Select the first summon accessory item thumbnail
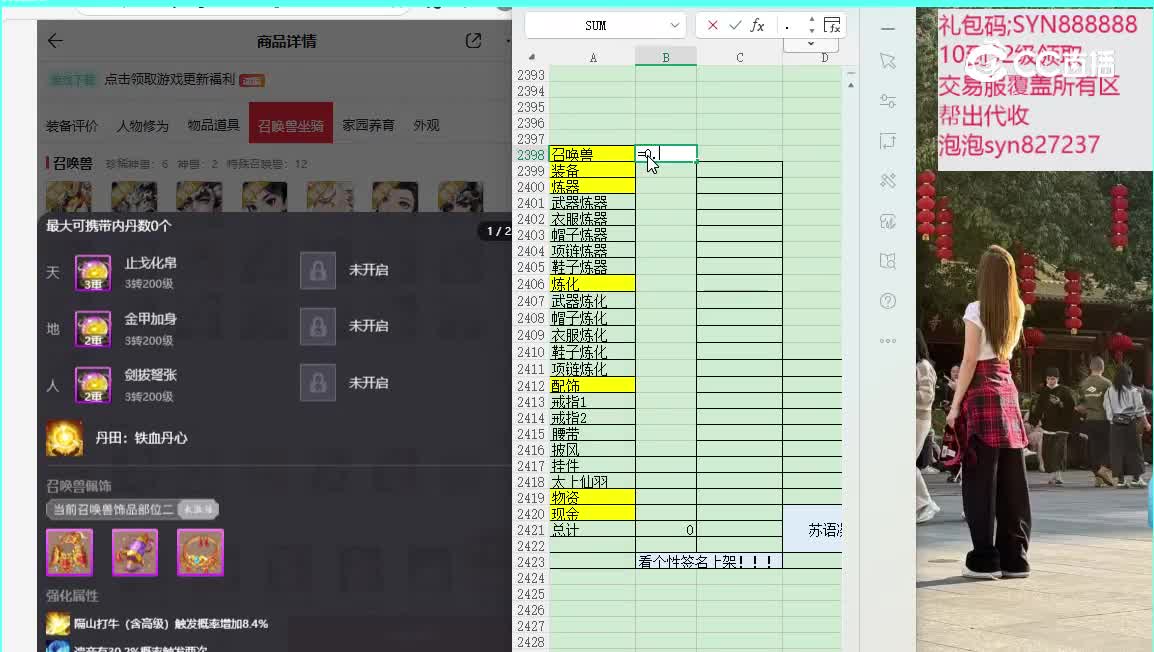Viewport: 1154px width, 652px height. click(x=69, y=552)
